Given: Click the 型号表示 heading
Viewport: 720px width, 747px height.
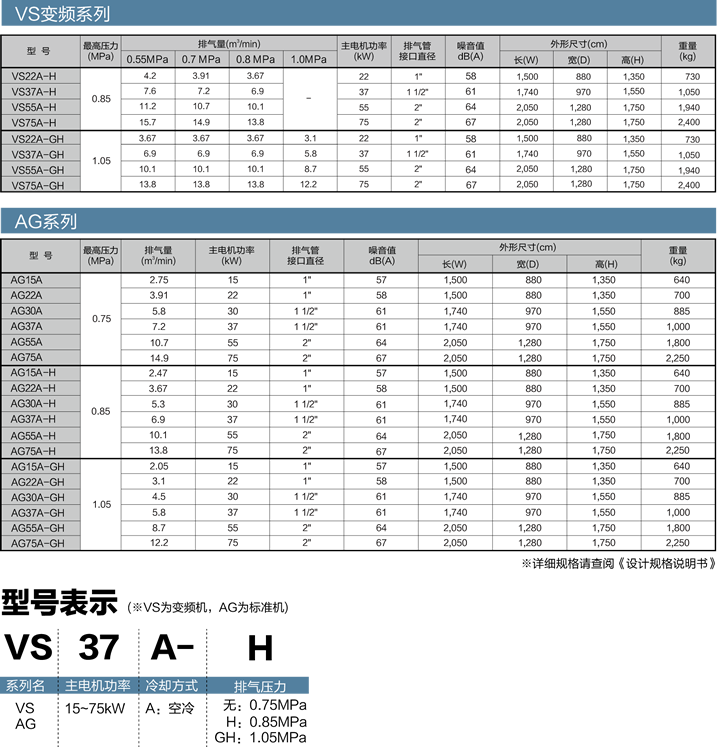Looking at the screenshot, I should click(60, 604).
